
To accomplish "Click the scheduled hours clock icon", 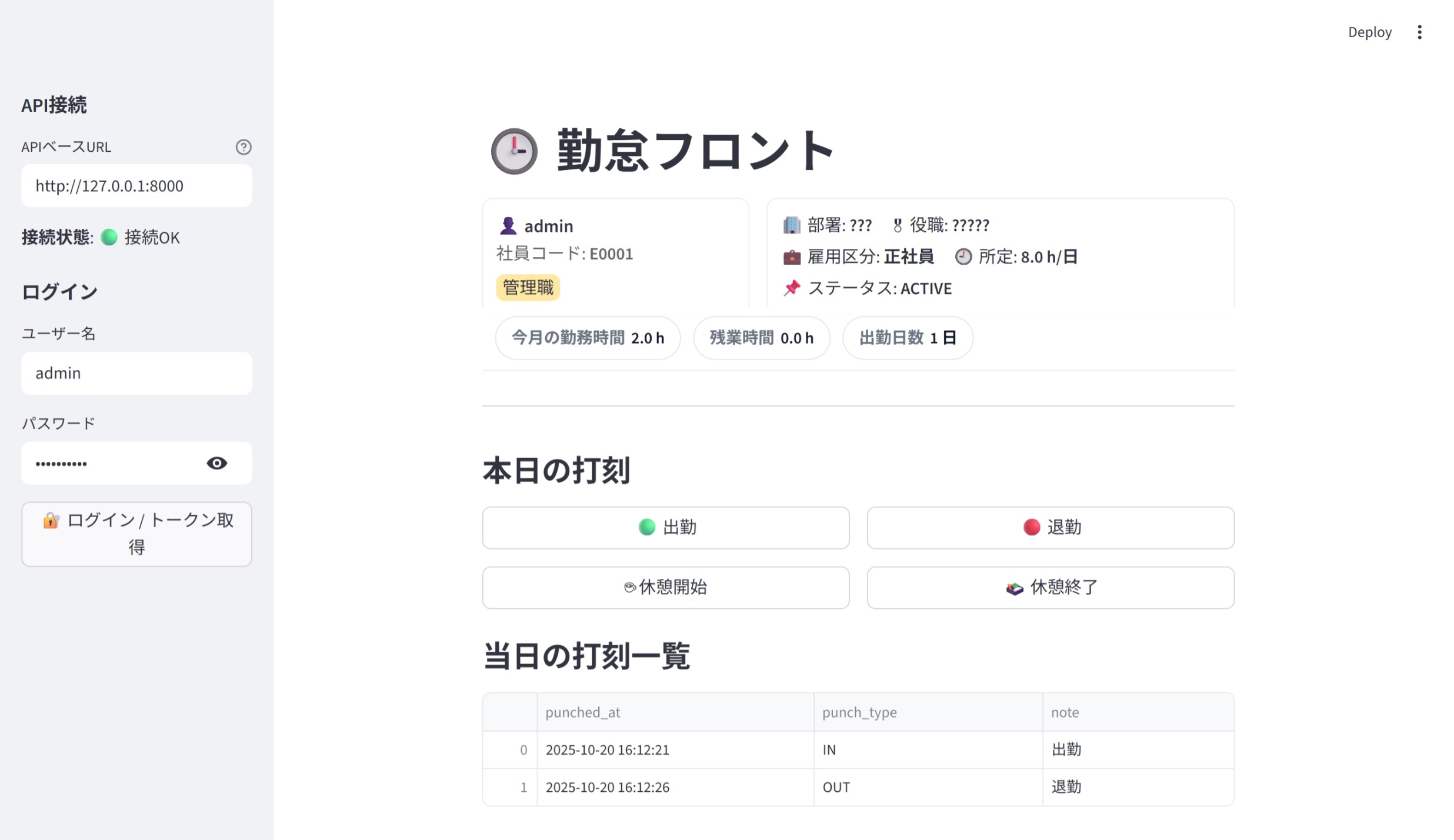I will pyautogui.click(x=963, y=257).
